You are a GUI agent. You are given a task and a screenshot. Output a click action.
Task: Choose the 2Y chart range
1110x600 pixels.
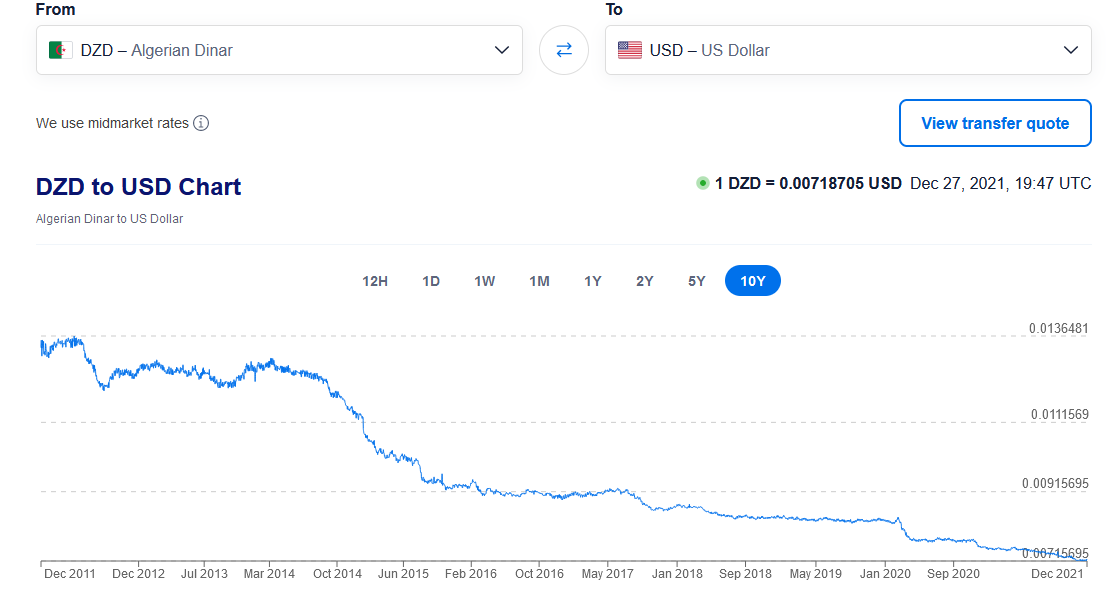click(645, 281)
